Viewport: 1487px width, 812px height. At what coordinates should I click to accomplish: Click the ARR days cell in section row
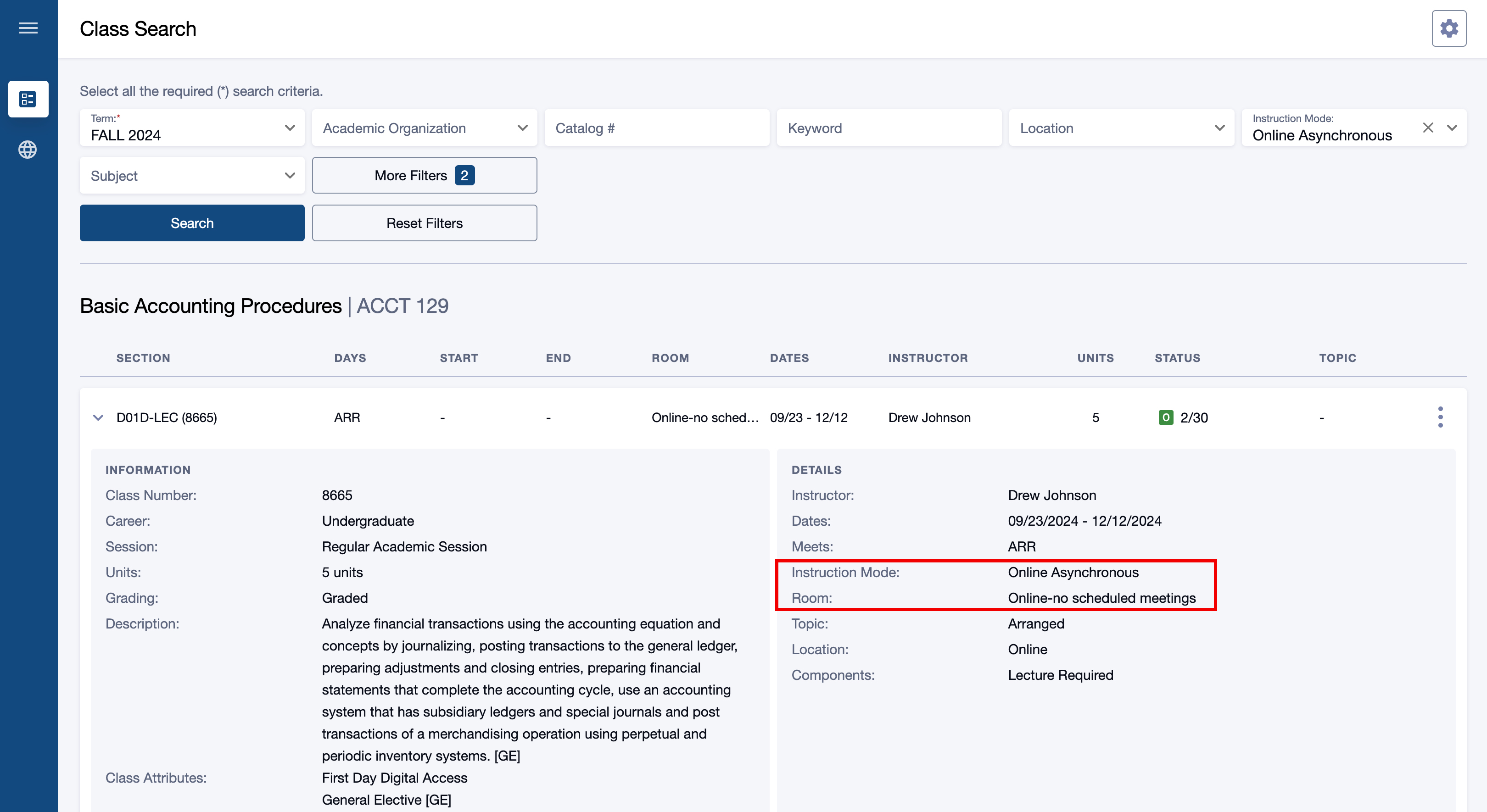tap(347, 417)
